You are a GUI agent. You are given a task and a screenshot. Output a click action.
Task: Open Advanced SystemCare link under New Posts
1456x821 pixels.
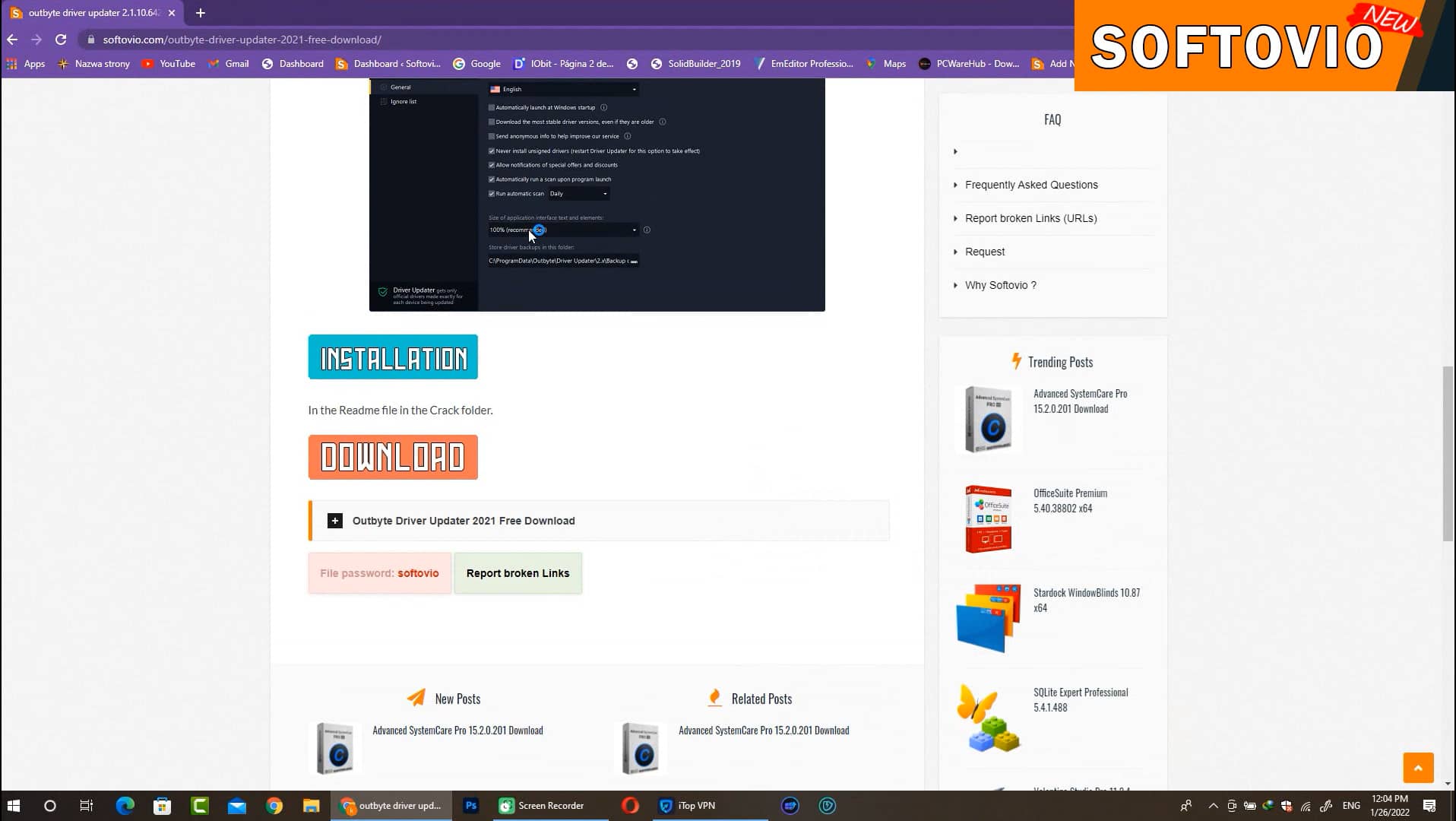coord(457,730)
